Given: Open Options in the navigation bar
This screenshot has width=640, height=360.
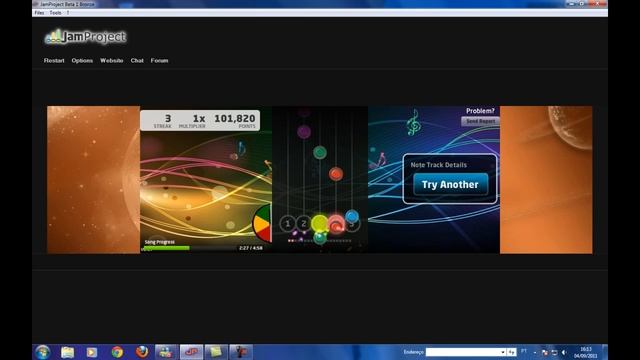Looking at the screenshot, I should pos(82,60).
